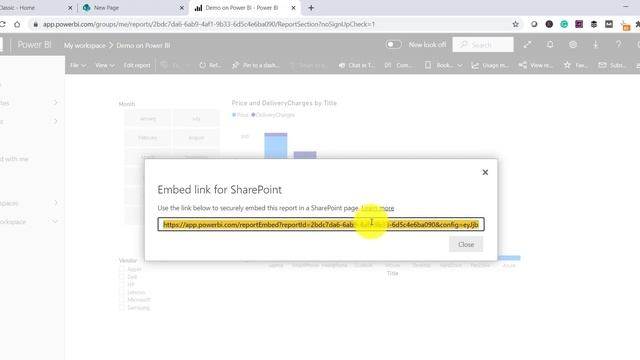This screenshot has height=360, width=640.
Task: Click the Subscribe envelope toolbar item
Action: tap(611, 65)
